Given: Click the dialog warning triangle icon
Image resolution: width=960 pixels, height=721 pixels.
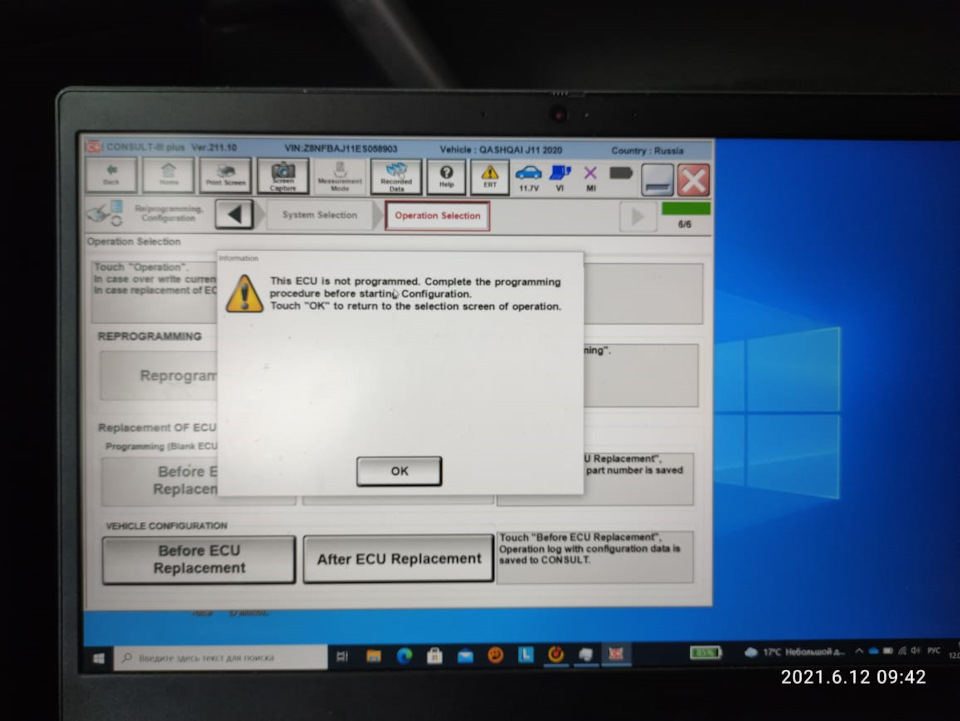Looking at the screenshot, I should 245,294.
